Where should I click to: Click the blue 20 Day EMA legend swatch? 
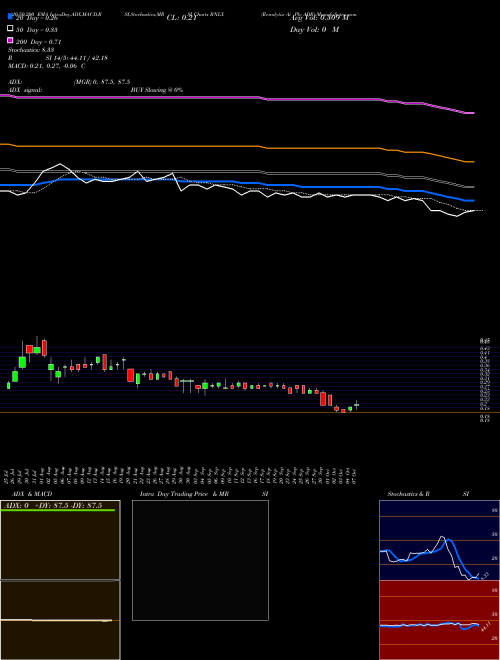coord(10,17)
